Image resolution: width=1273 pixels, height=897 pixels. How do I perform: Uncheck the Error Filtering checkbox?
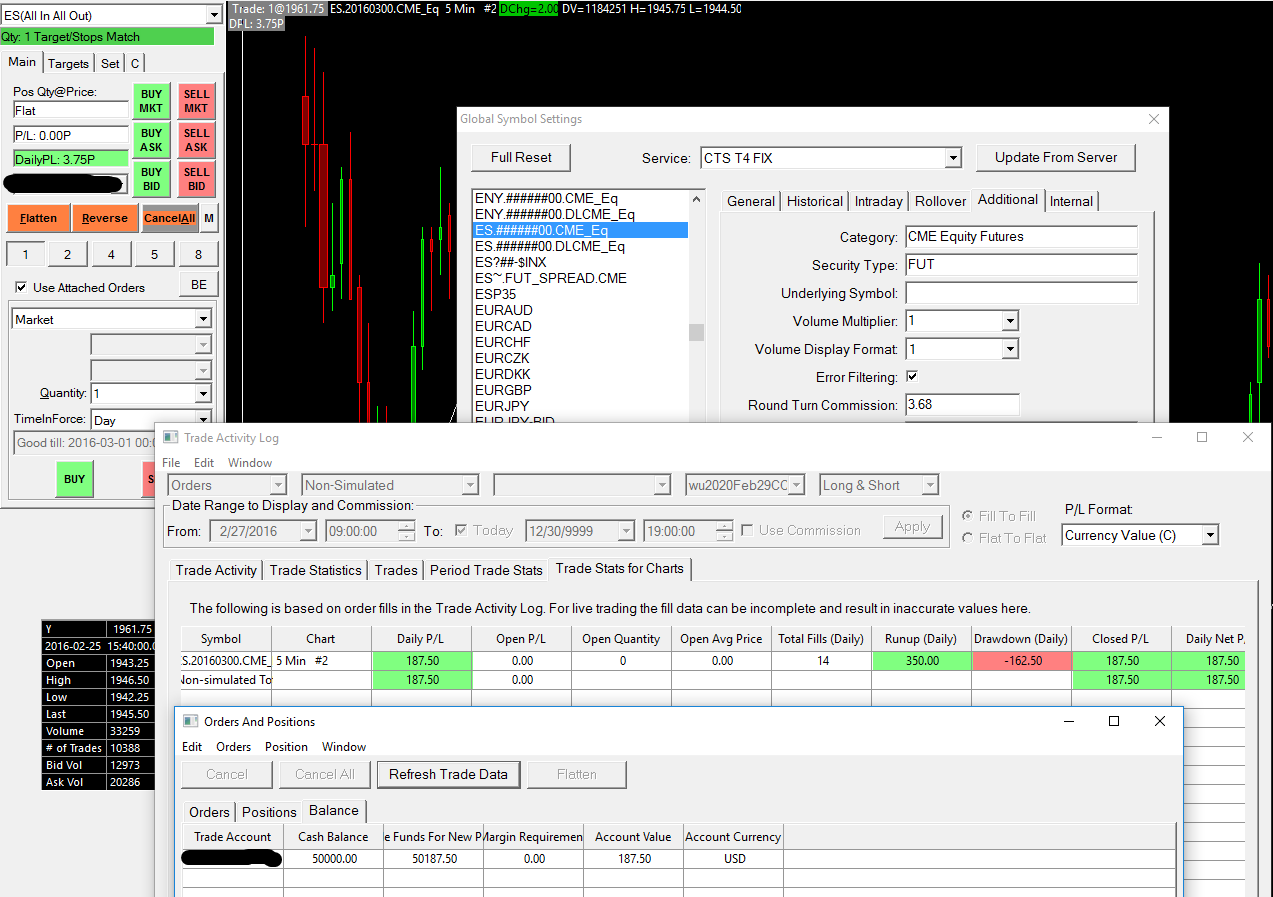(912, 377)
